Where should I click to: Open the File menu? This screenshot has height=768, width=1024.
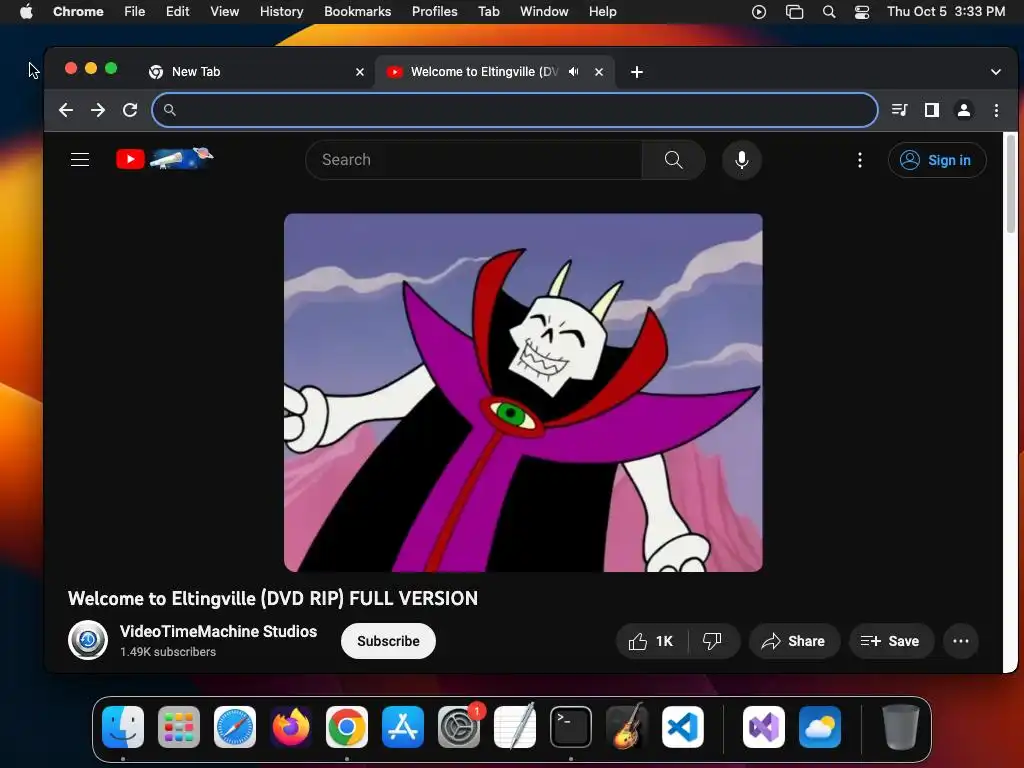135,12
